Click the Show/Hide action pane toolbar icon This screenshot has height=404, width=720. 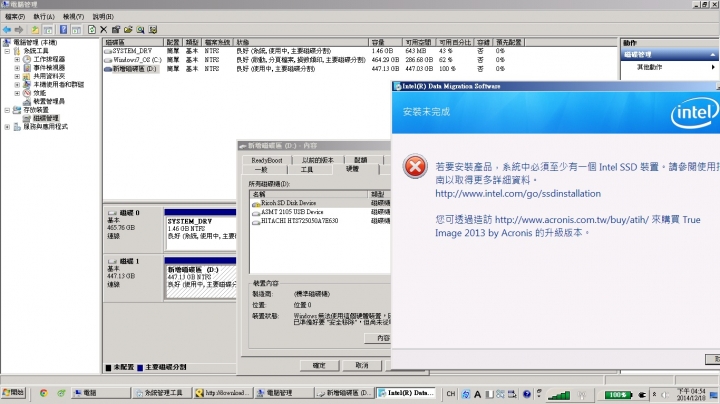click(76, 30)
